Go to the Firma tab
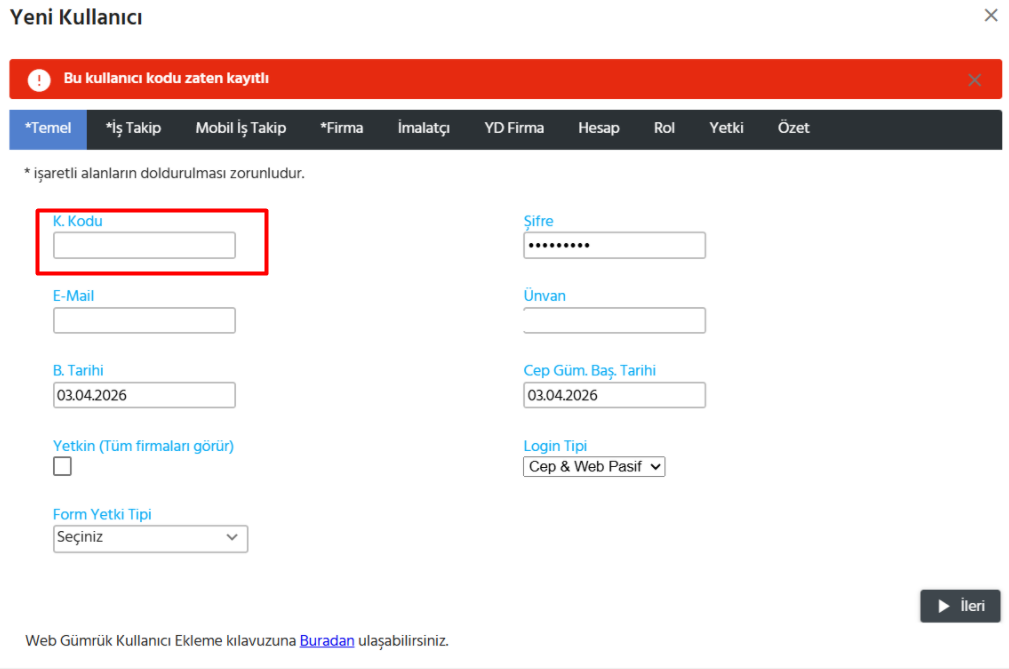This screenshot has height=669, width=1009. click(341, 128)
